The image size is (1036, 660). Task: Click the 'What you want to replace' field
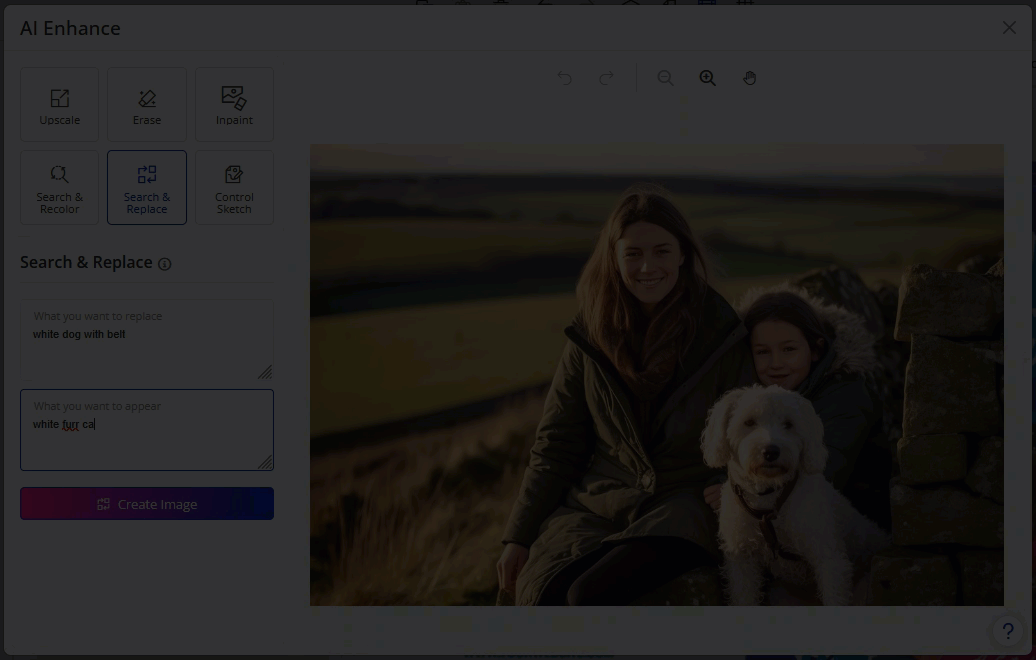(147, 340)
